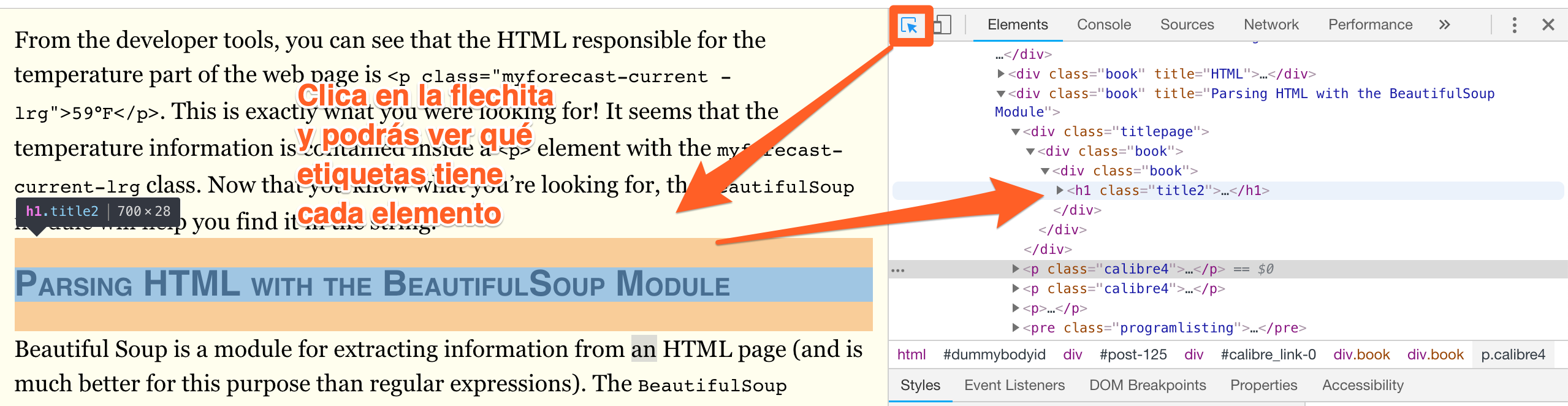The width and height of the screenshot is (1568, 406).
Task: Click the ellipsis beside the selected node
Action: [x=898, y=270]
